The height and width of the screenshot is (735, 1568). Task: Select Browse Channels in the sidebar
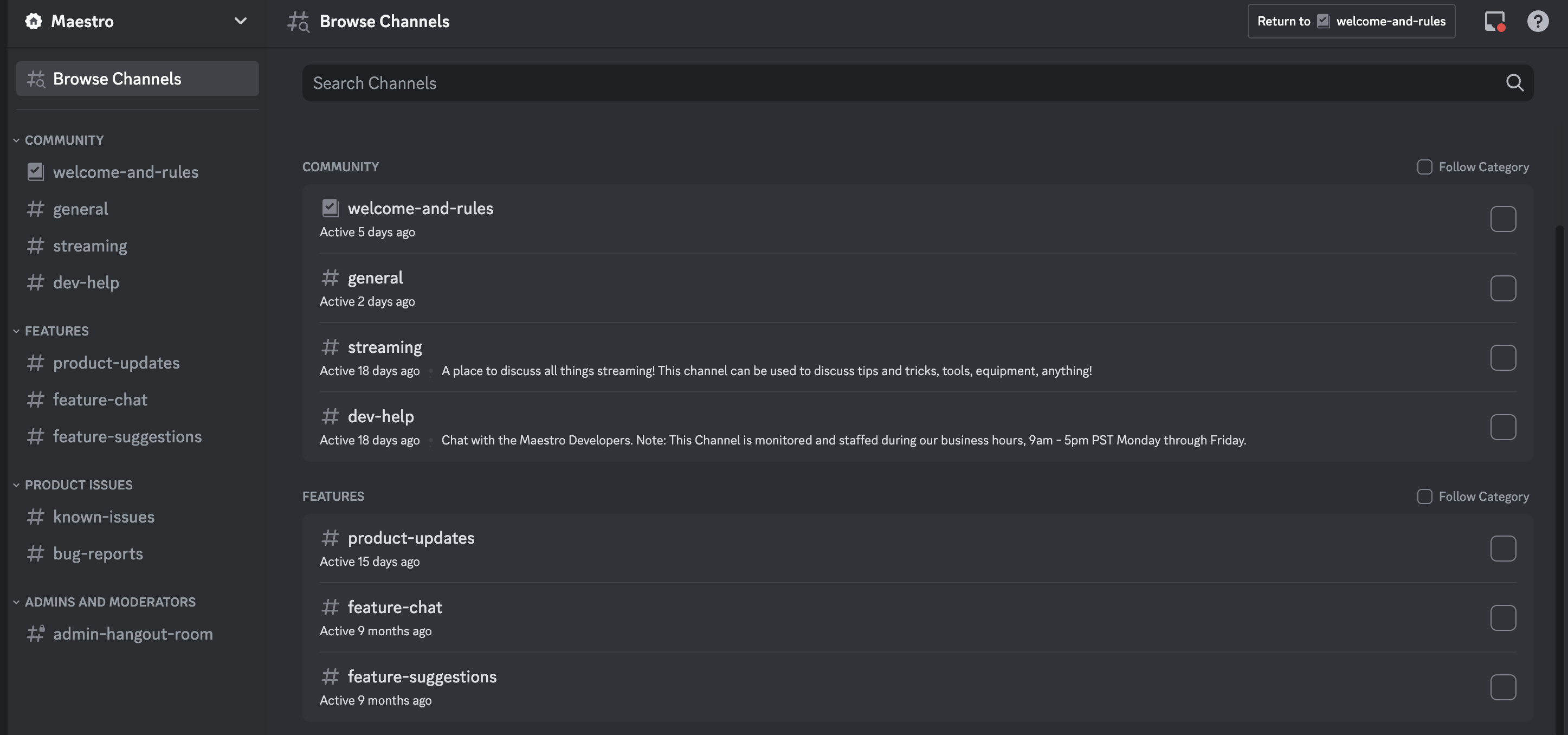tap(117, 79)
